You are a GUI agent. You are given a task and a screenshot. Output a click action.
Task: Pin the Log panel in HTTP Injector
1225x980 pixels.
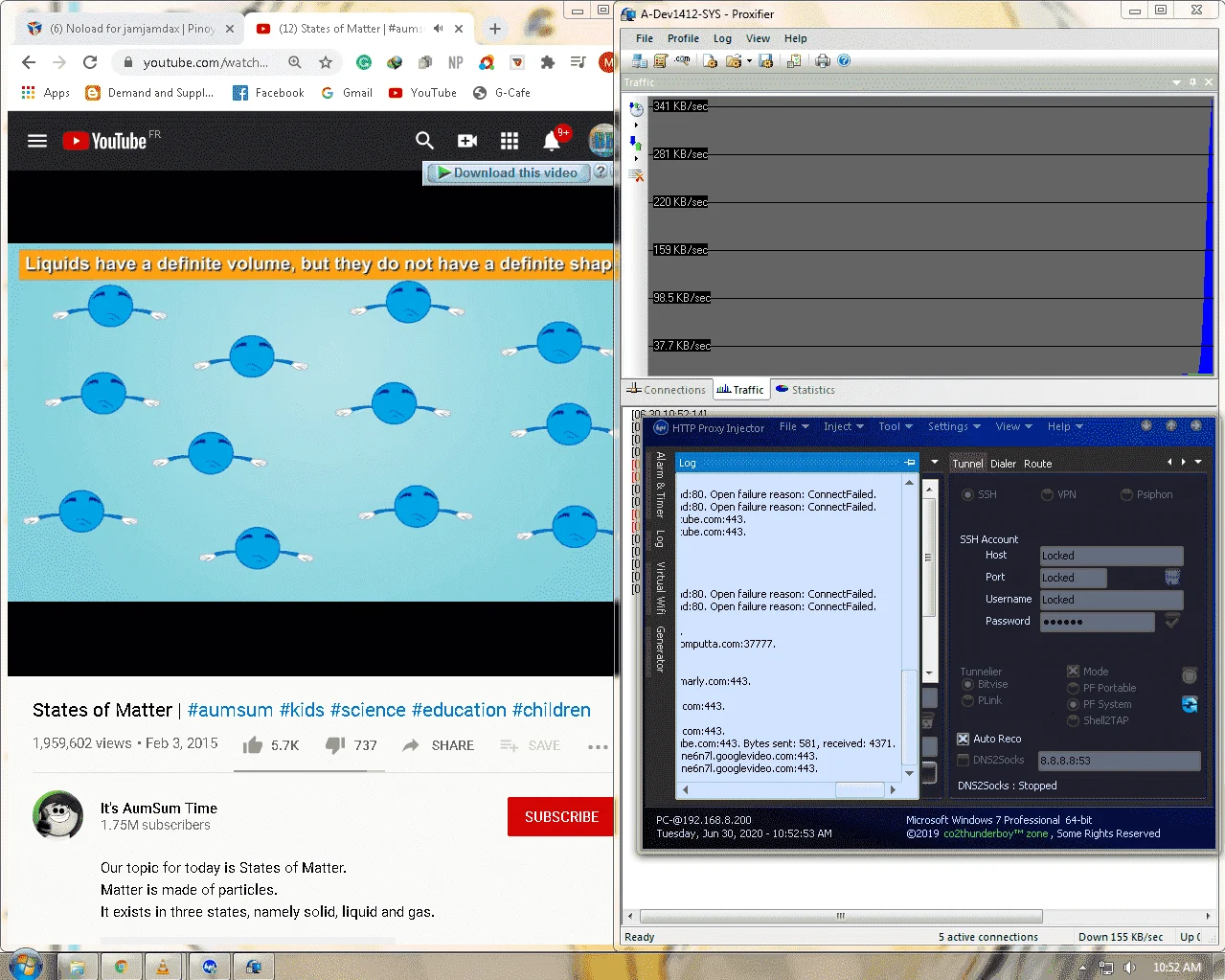click(910, 463)
